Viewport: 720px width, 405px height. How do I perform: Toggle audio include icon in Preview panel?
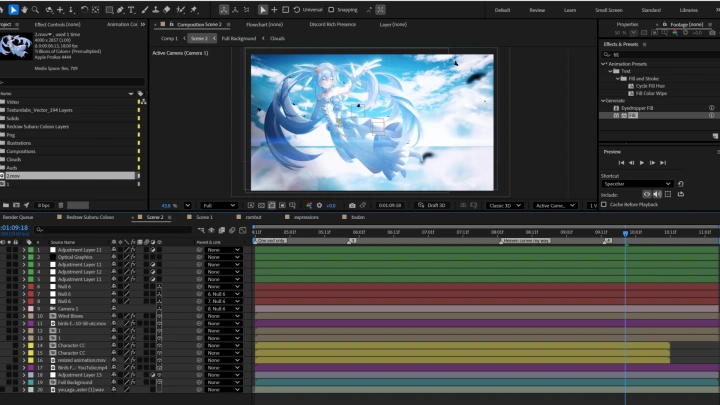coord(657,194)
